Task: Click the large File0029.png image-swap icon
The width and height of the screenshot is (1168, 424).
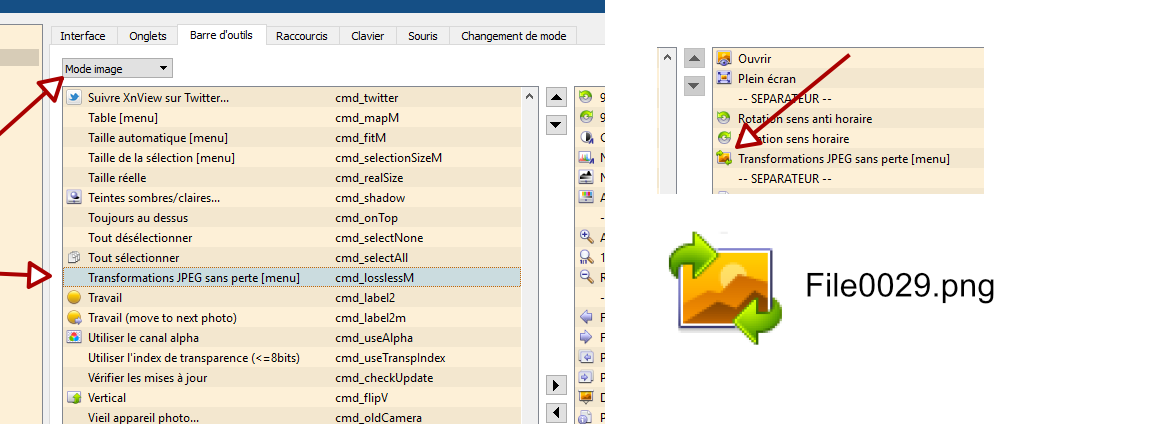Action: coord(726,288)
